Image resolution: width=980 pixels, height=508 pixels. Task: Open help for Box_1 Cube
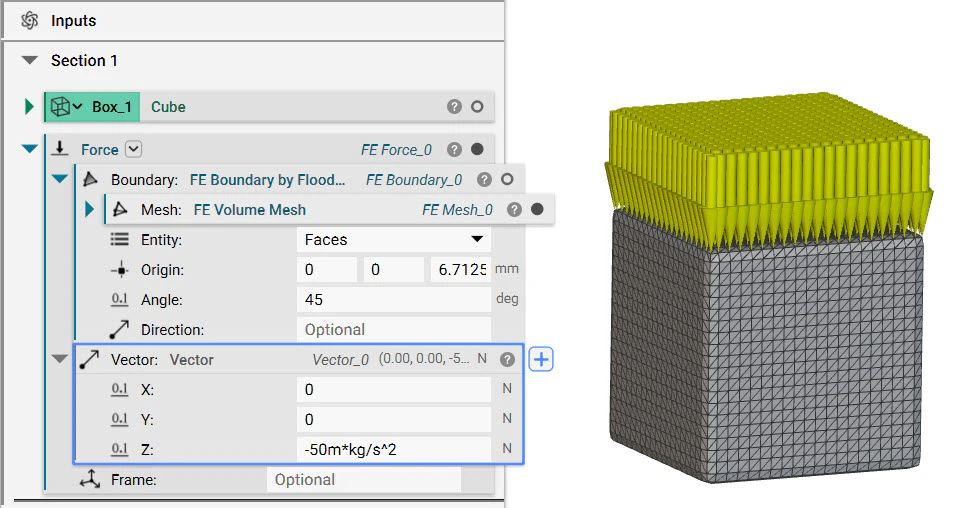[x=454, y=107]
